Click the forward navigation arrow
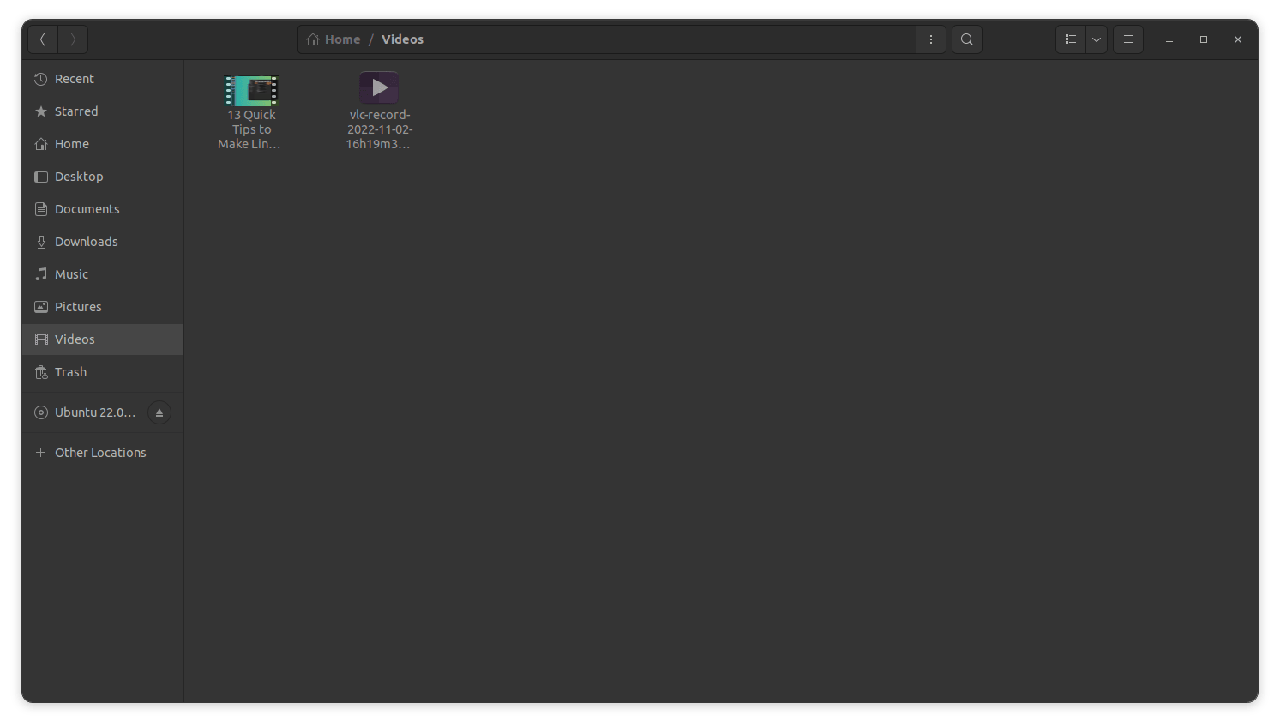This screenshot has height=727, width=1280. point(73,40)
